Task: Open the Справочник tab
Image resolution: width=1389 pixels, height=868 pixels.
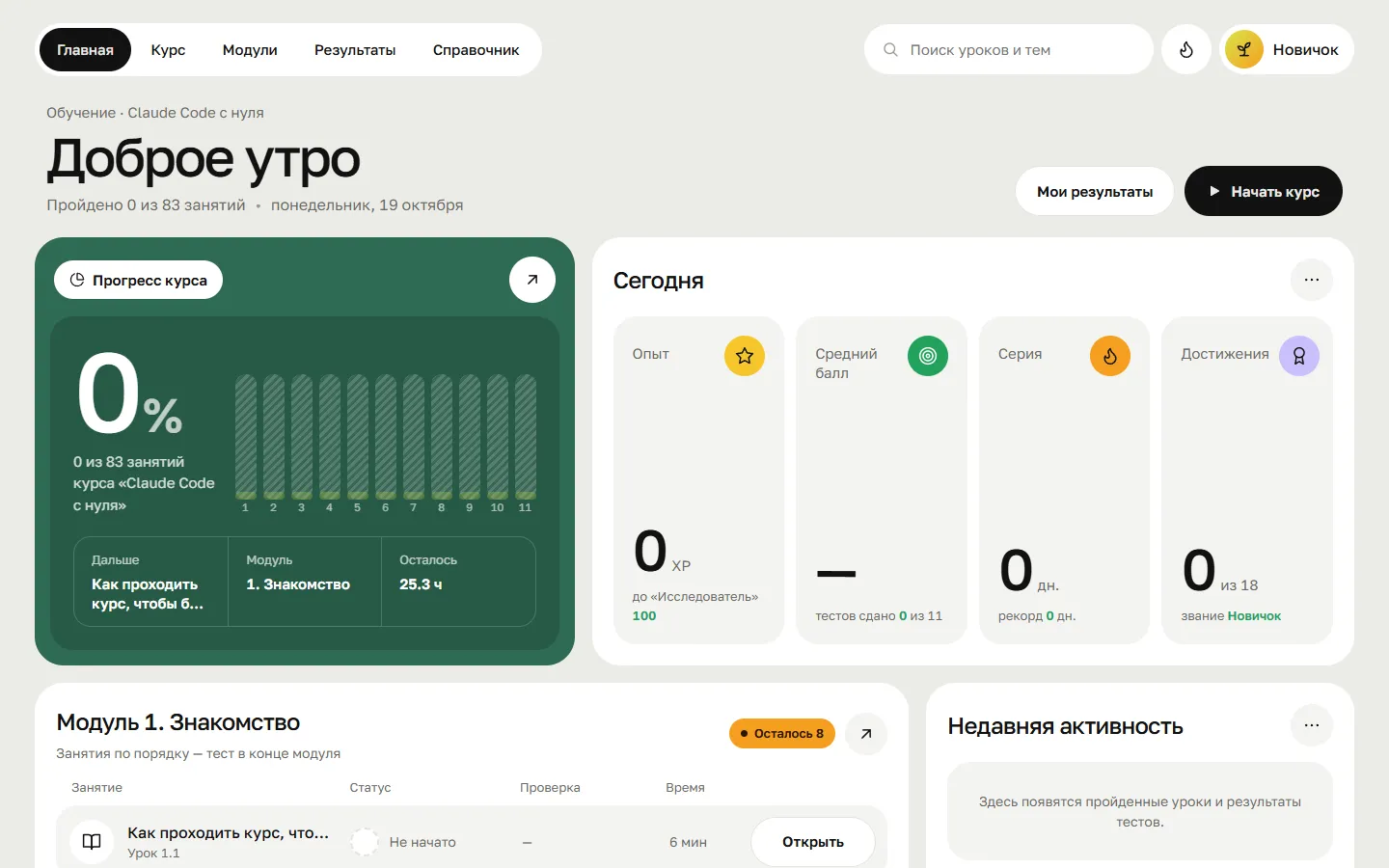Action: 477,50
